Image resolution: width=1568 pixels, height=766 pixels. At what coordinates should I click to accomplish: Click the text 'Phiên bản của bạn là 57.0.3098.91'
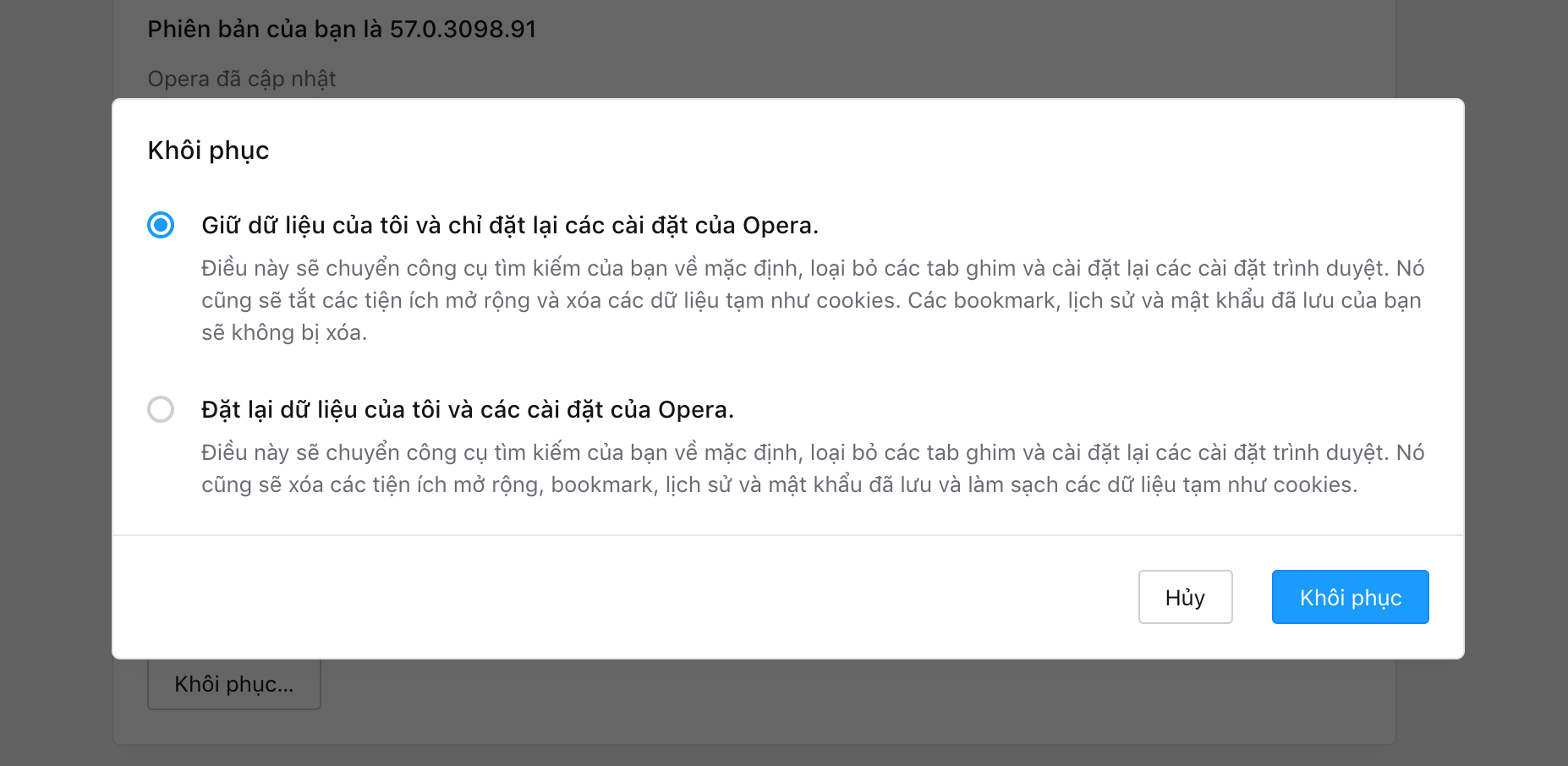(342, 30)
